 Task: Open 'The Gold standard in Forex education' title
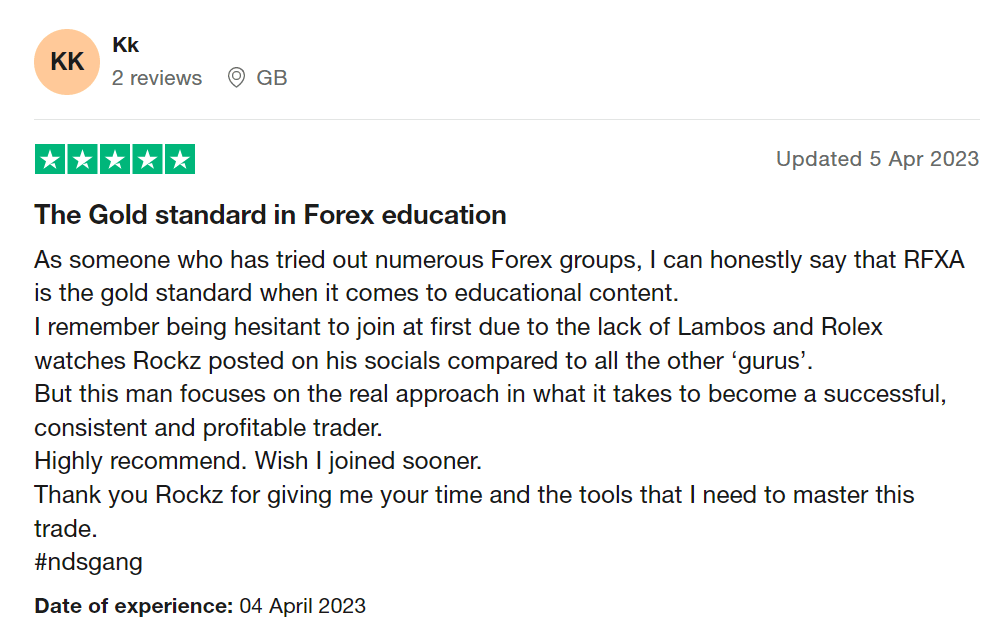click(270, 215)
